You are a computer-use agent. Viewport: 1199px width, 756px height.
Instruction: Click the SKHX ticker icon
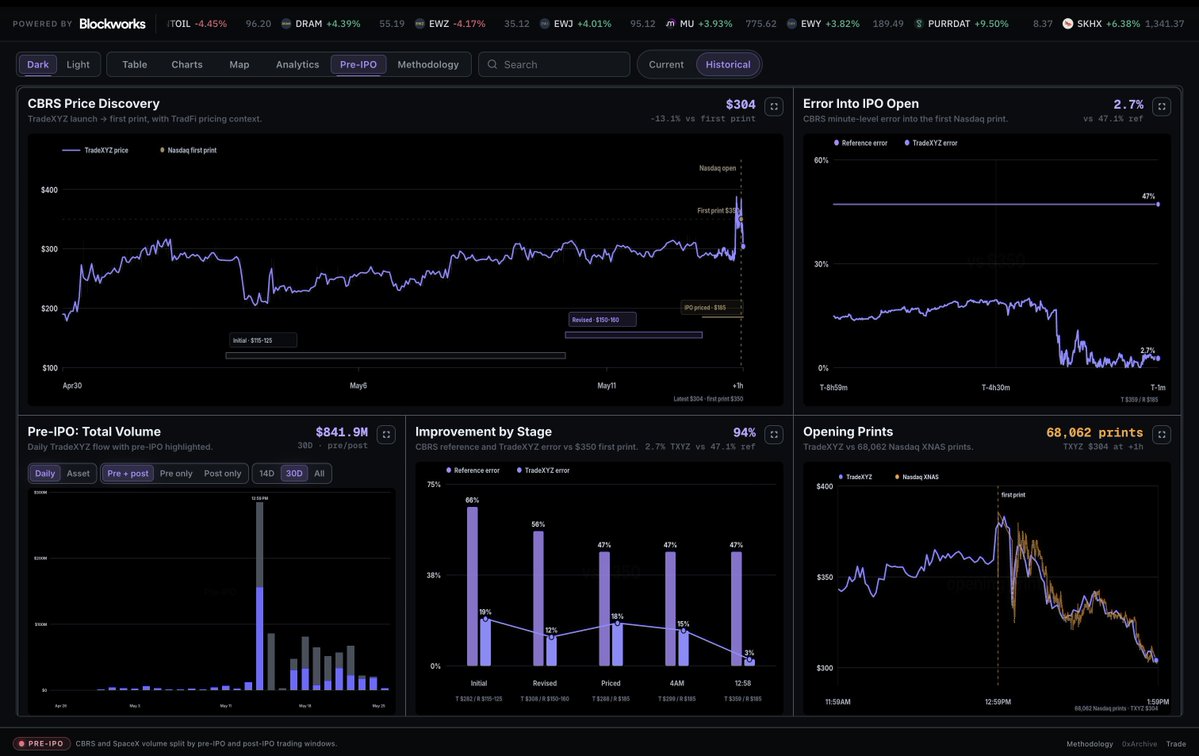1067,24
